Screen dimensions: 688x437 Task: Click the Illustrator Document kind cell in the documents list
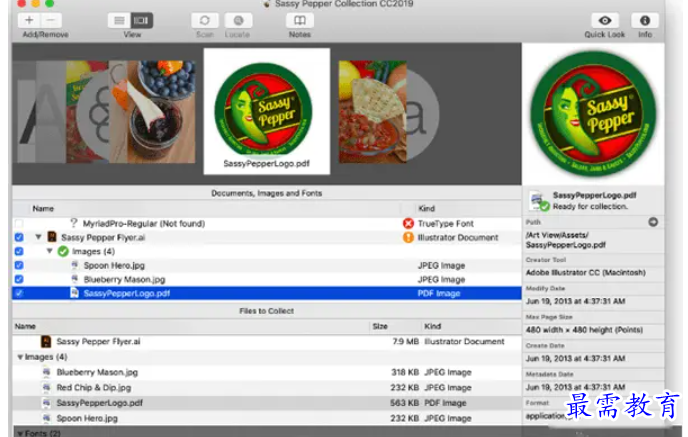click(458, 237)
